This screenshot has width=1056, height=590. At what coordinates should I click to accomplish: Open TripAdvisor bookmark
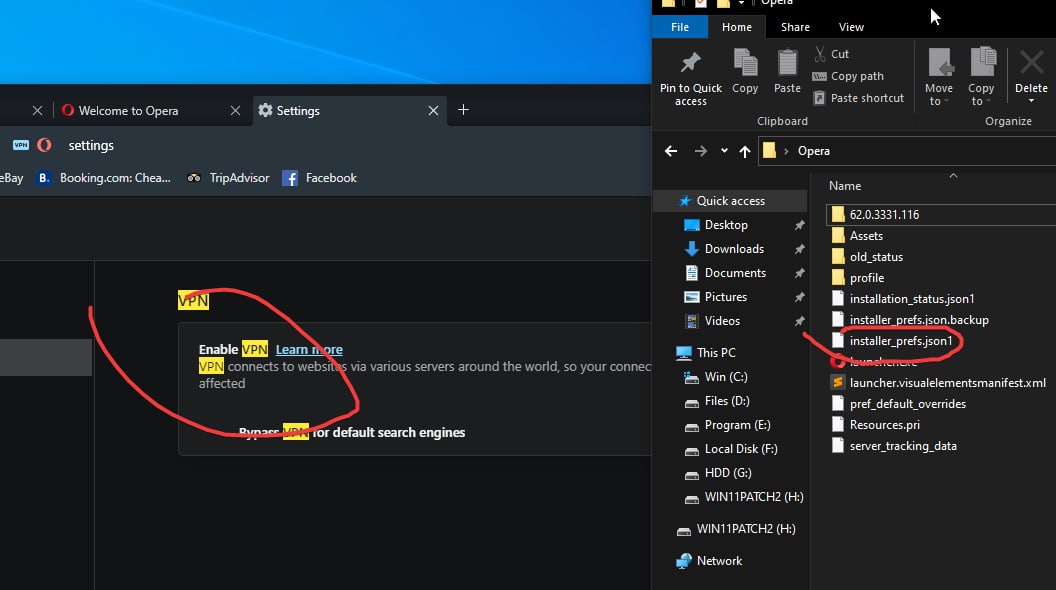tap(228, 178)
